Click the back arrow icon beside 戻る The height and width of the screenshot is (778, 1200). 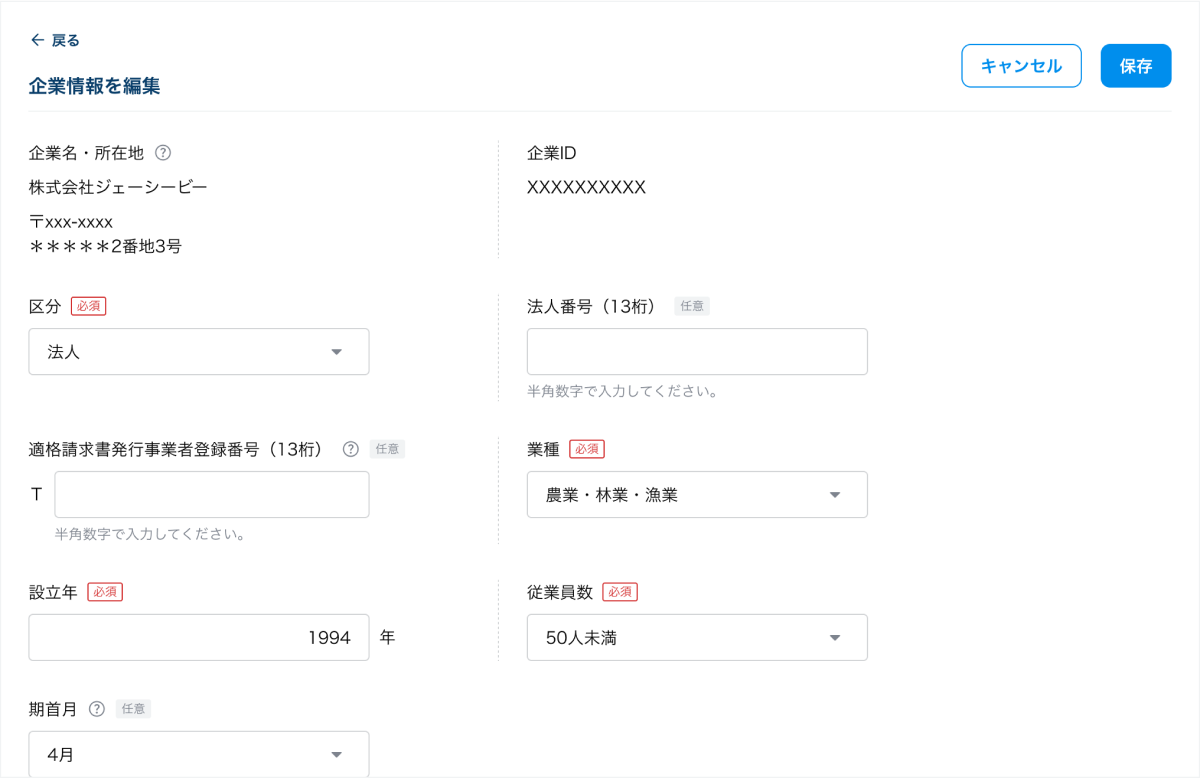point(38,40)
